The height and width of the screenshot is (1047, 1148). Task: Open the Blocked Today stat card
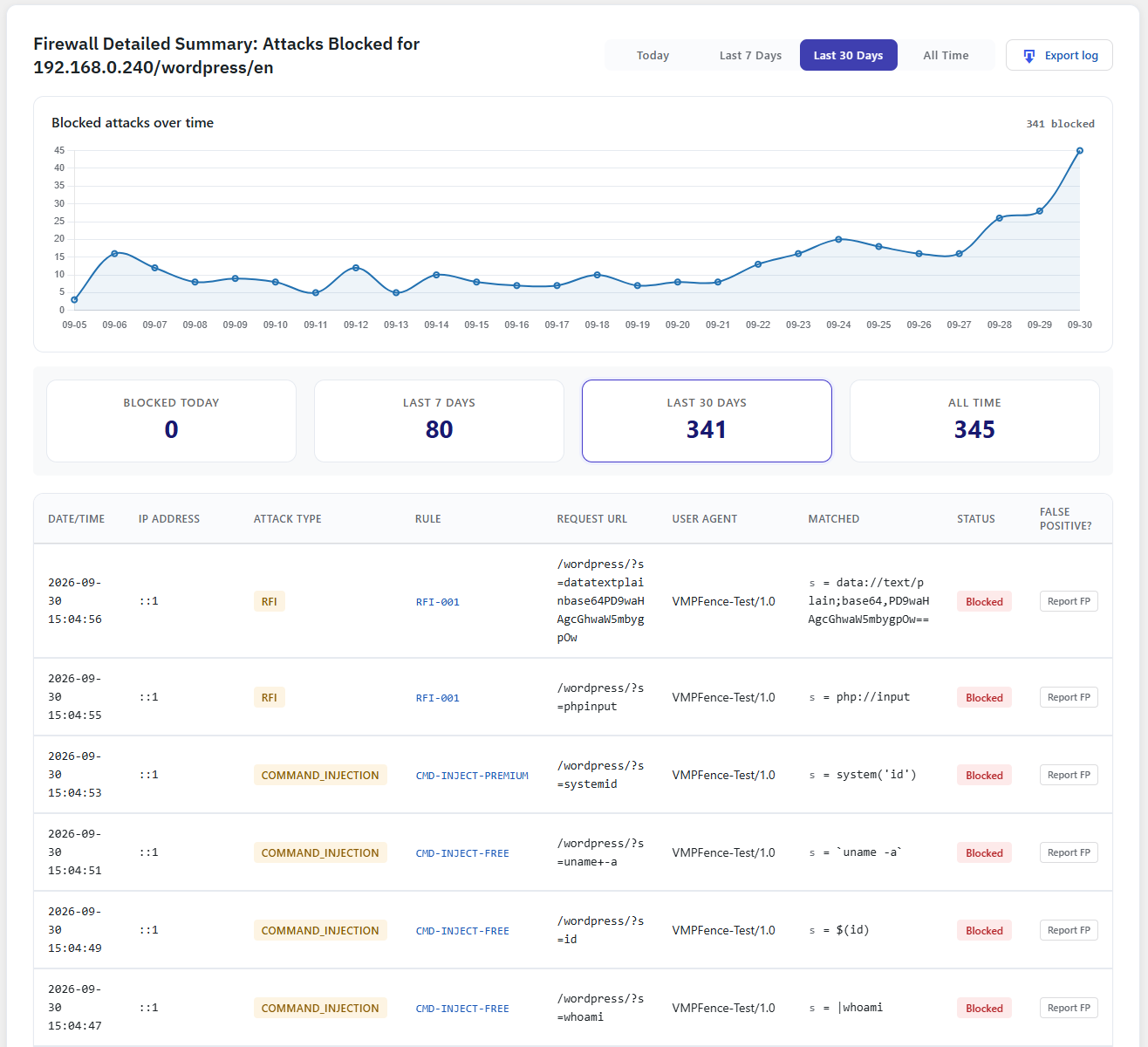[x=171, y=421]
